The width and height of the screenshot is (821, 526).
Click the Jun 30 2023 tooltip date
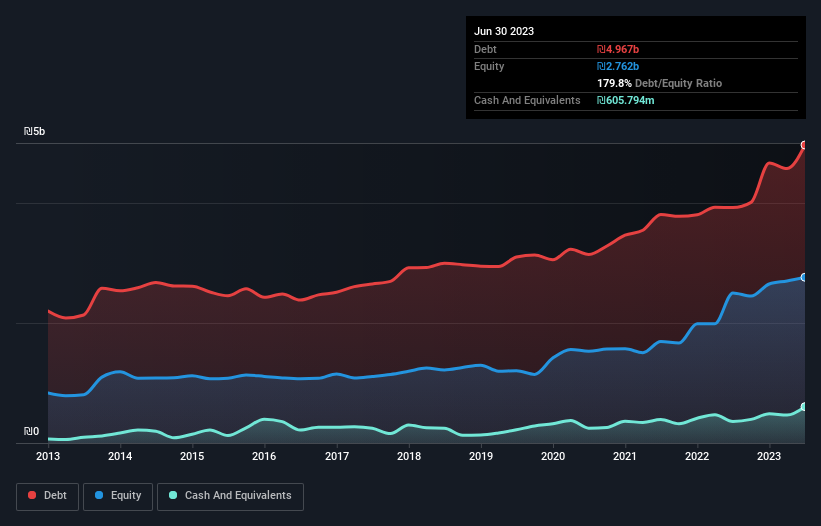504,31
